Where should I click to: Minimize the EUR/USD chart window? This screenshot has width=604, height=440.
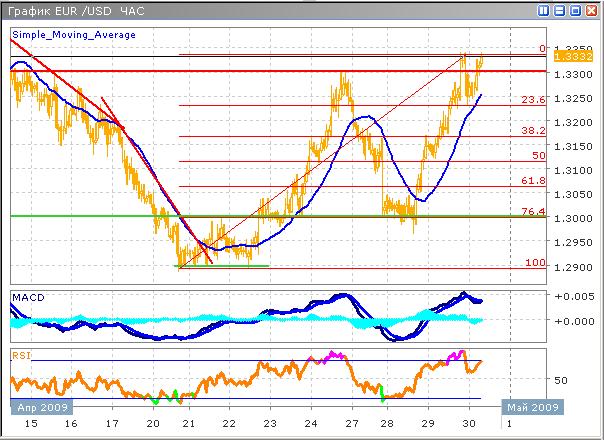point(558,11)
